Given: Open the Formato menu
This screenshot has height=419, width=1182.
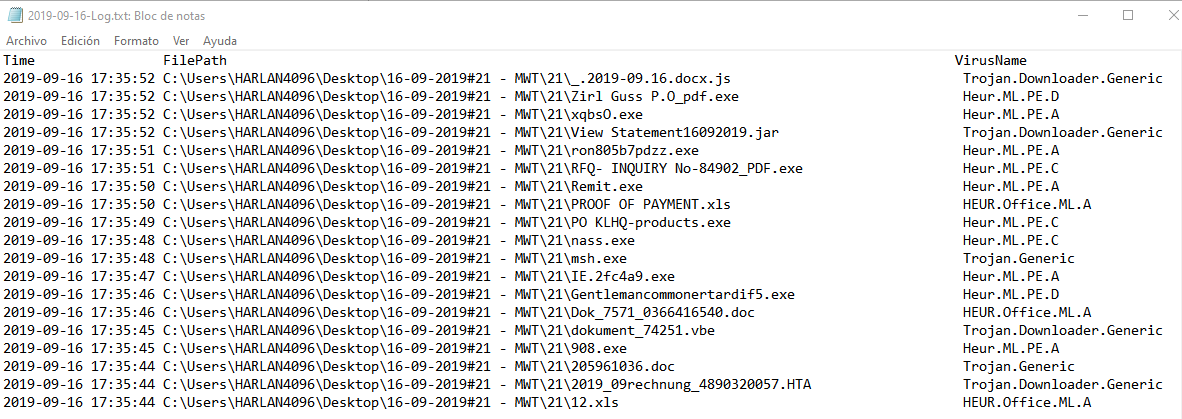Looking at the screenshot, I should 136,41.
